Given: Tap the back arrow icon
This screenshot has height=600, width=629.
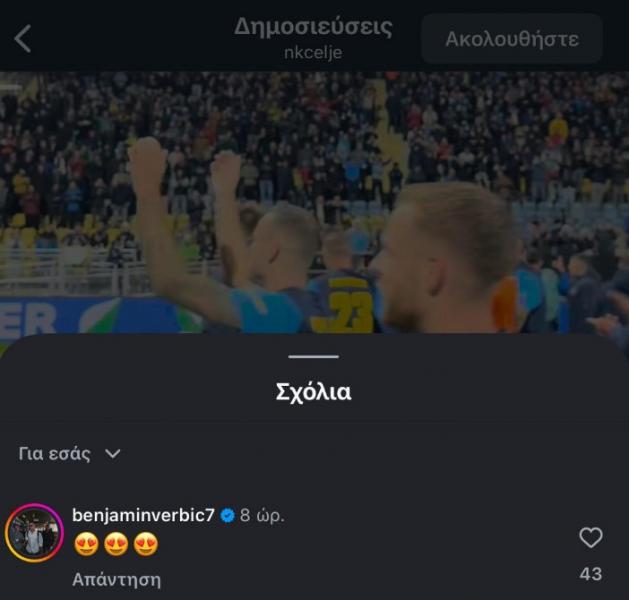Looking at the screenshot, I should point(22,39).
